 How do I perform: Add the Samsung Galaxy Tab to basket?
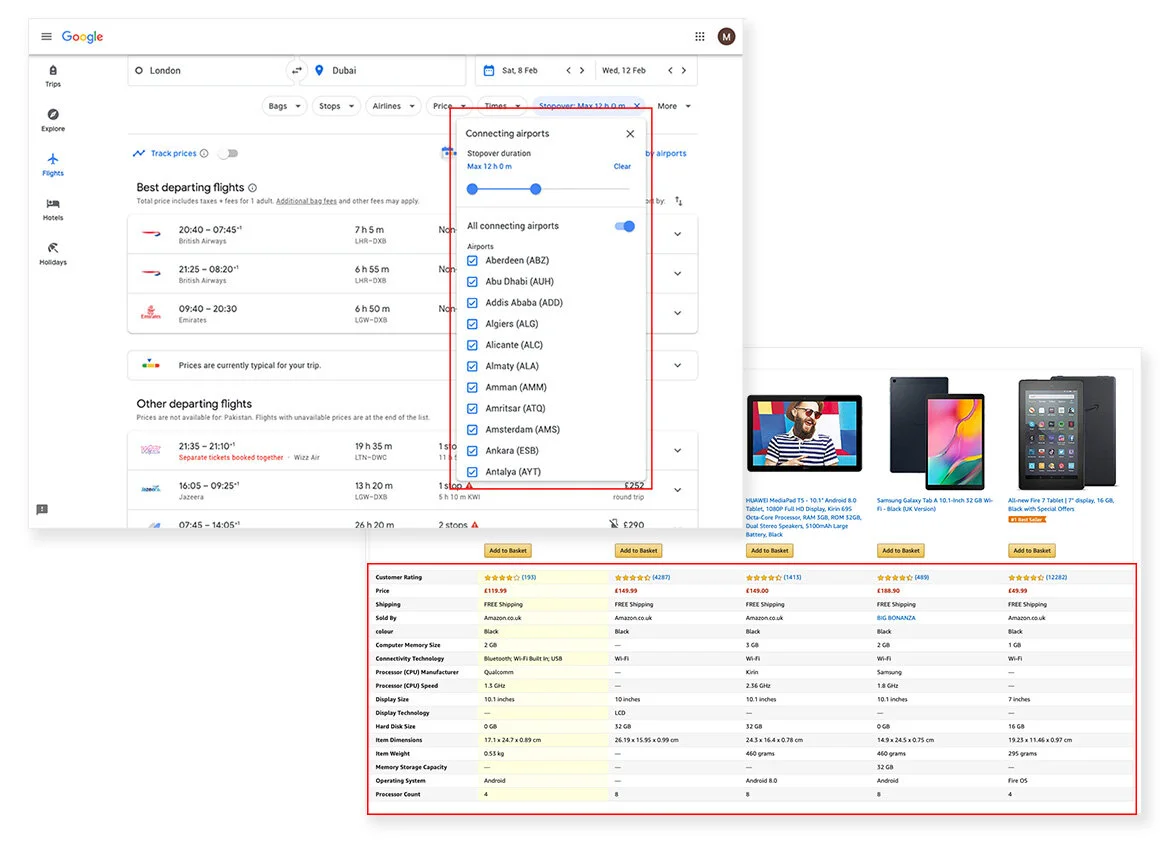901,551
